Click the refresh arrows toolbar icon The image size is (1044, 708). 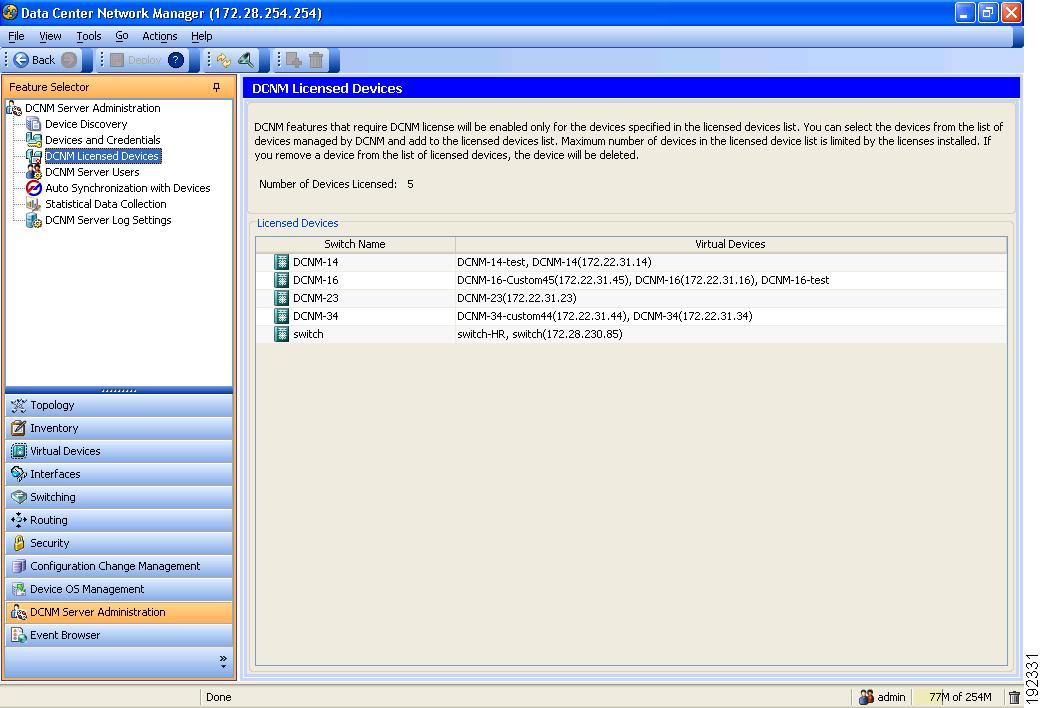[x=224, y=60]
